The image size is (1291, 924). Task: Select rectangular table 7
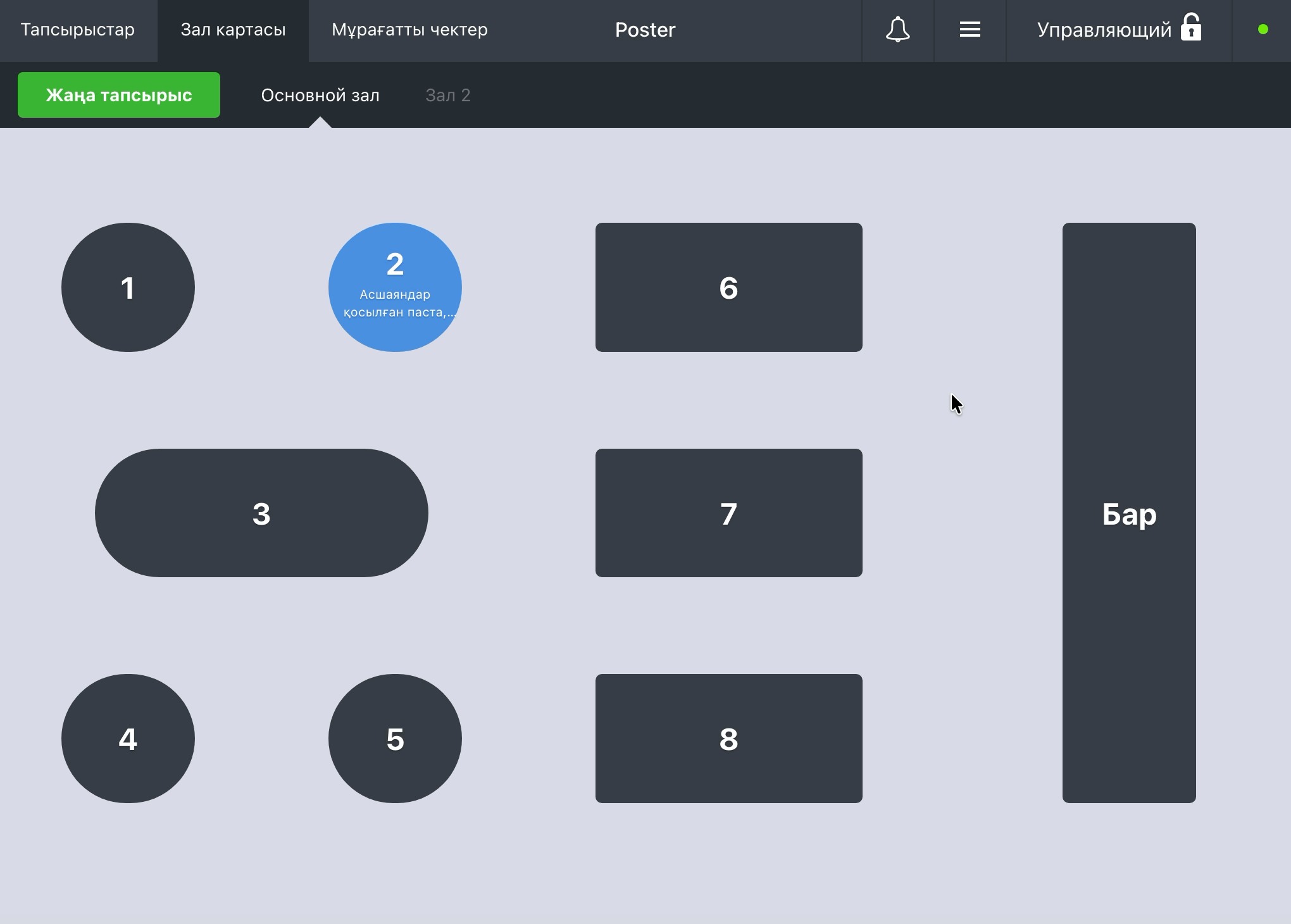pos(728,513)
